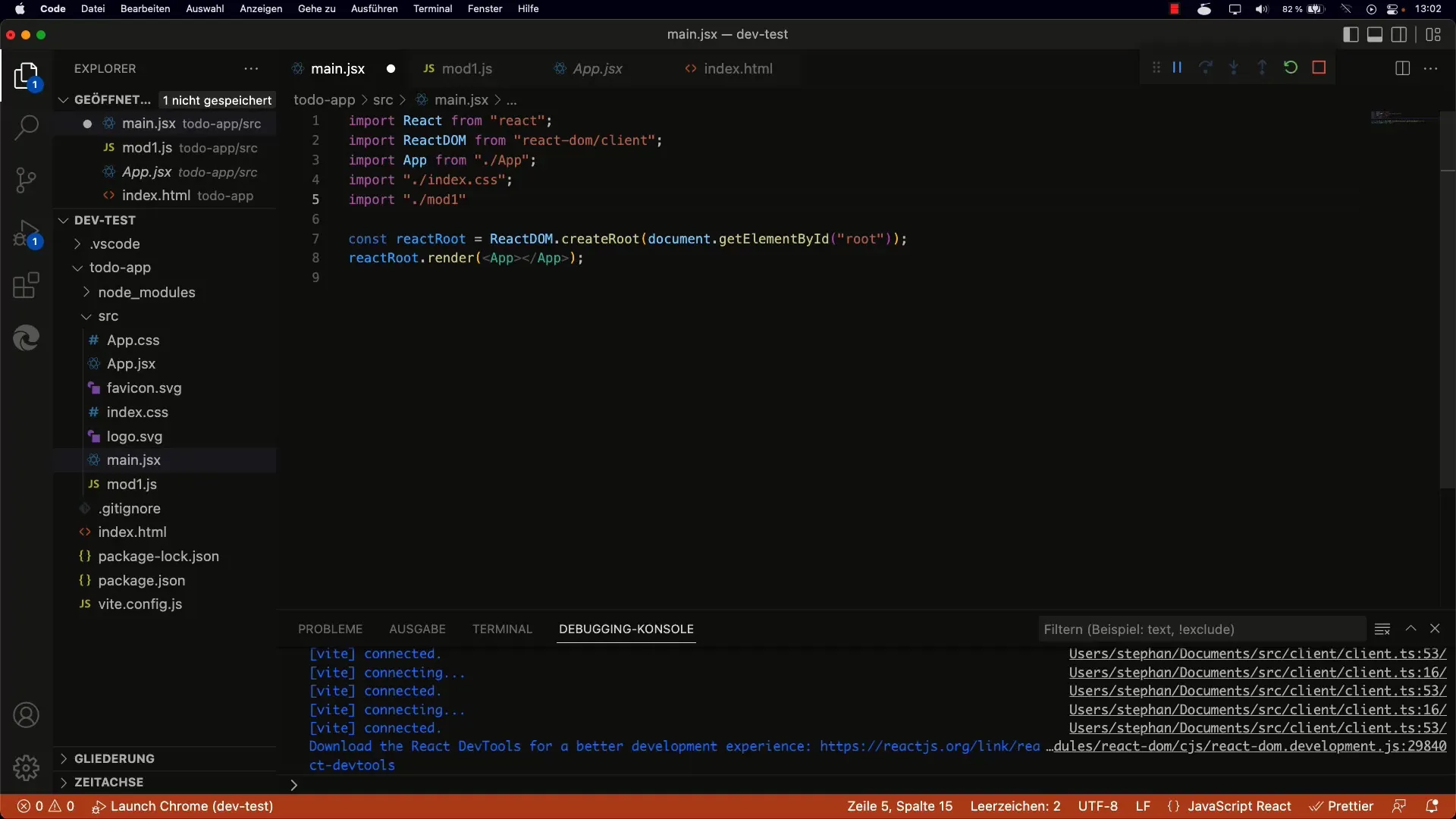Customize layout icon in title bar

(1433, 34)
